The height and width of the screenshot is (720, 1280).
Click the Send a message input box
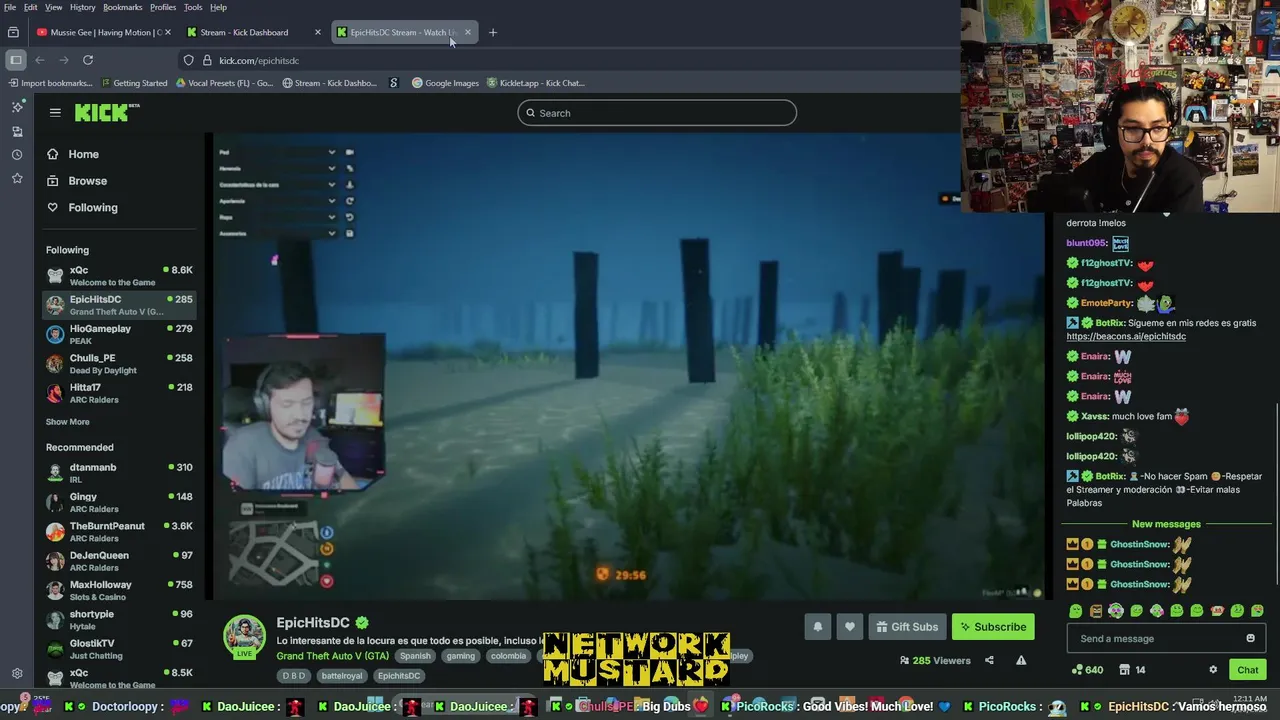click(x=1166, y=638)
